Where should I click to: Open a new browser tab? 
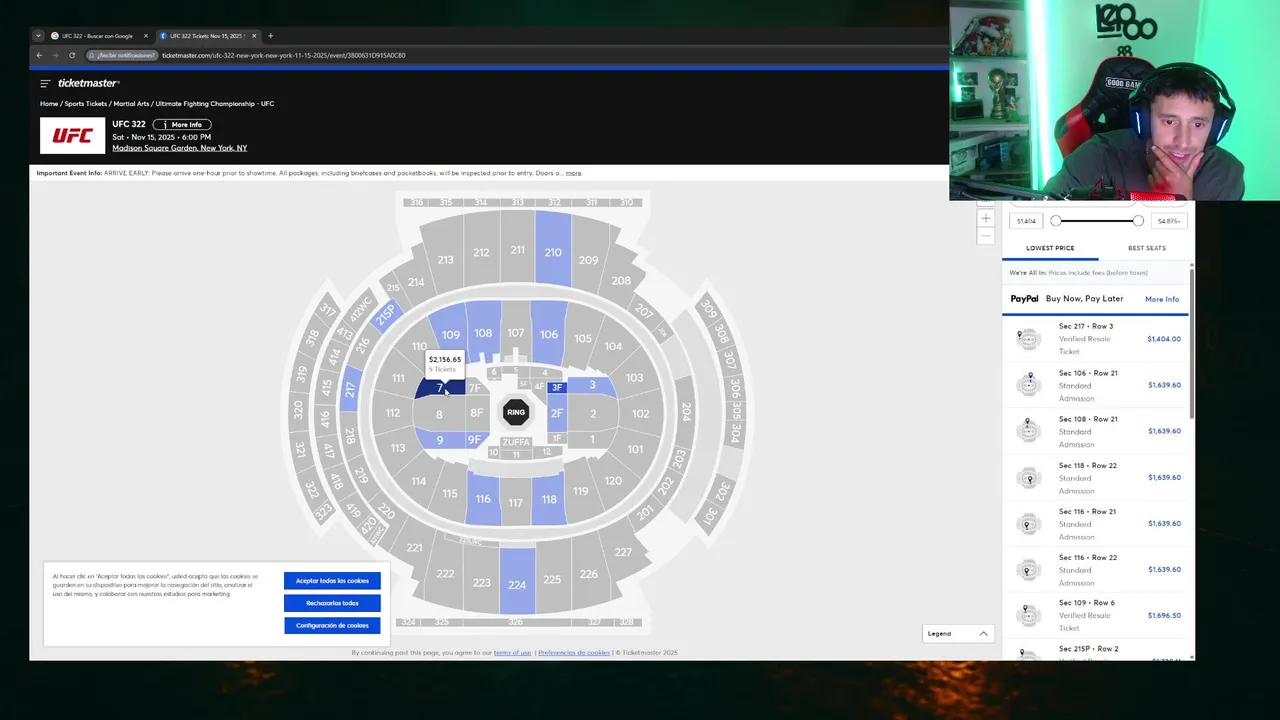(x=270, y=36)
